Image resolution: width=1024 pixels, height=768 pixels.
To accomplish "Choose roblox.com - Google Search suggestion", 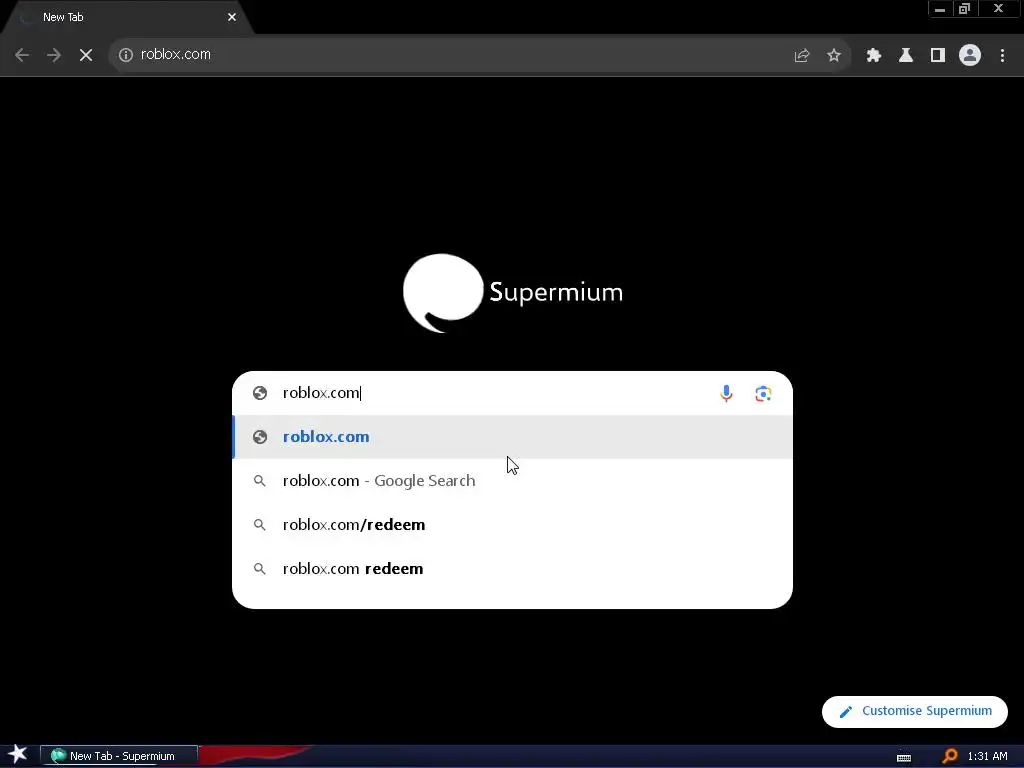I will [x=513, y=481].
